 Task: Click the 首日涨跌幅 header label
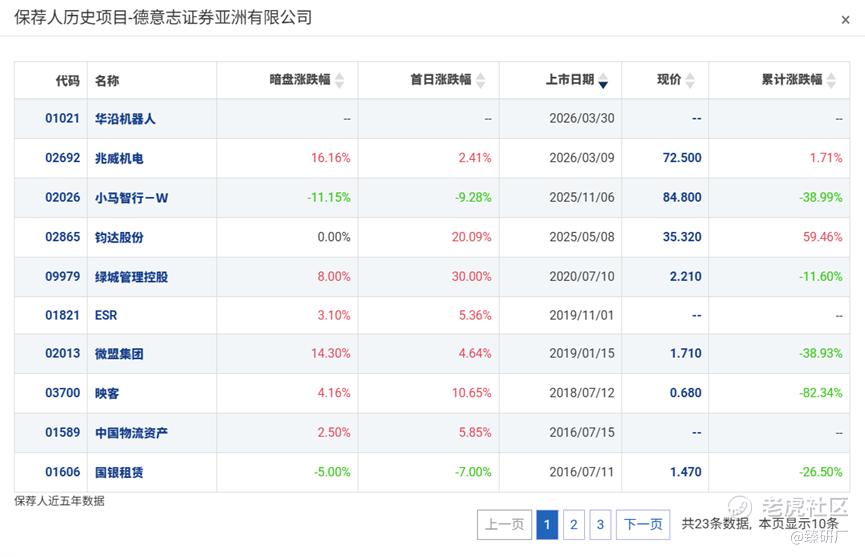441,80
